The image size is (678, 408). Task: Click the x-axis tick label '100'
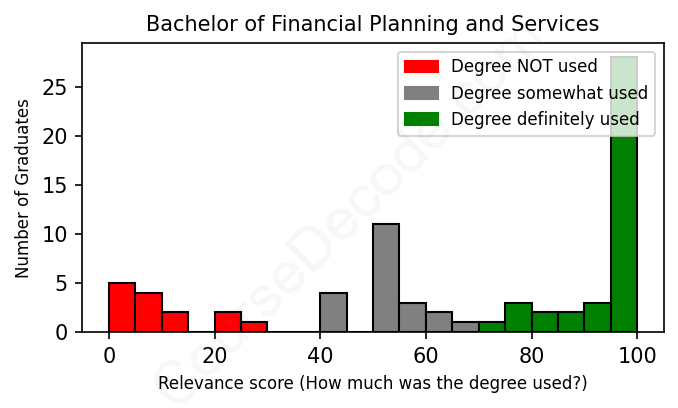[636, 354]
